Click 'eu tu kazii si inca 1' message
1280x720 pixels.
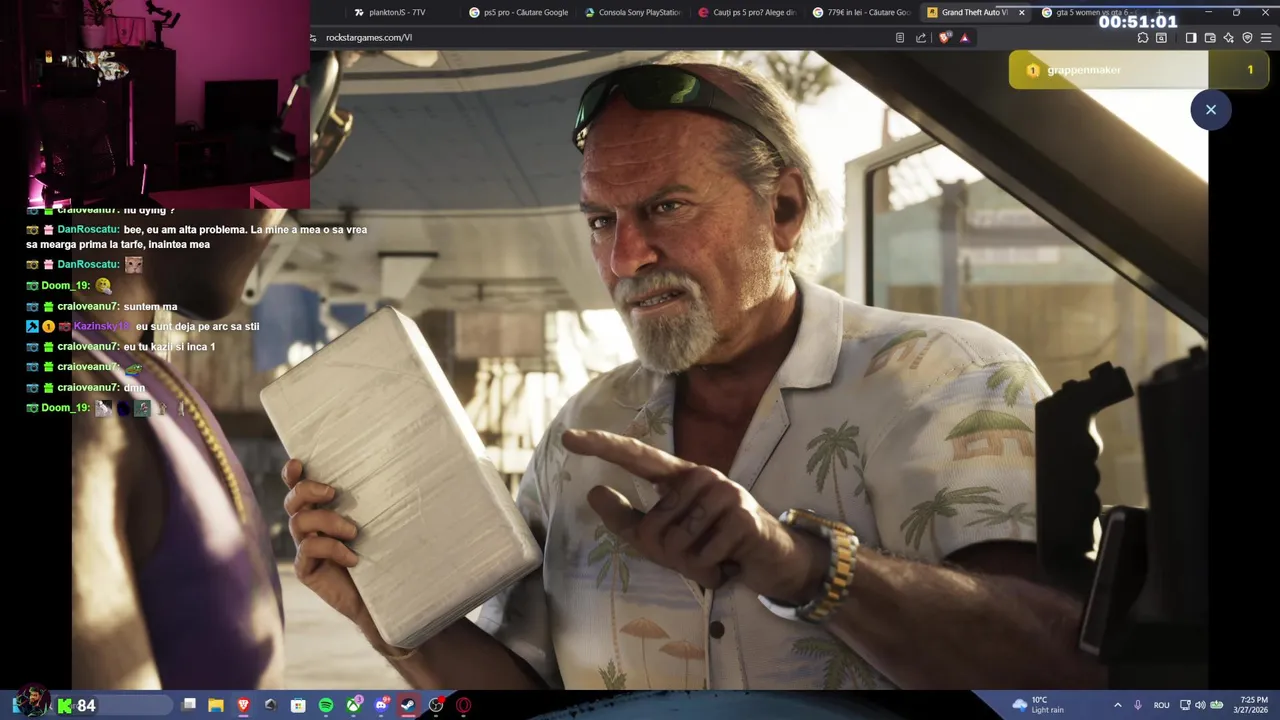click(169, 346)
